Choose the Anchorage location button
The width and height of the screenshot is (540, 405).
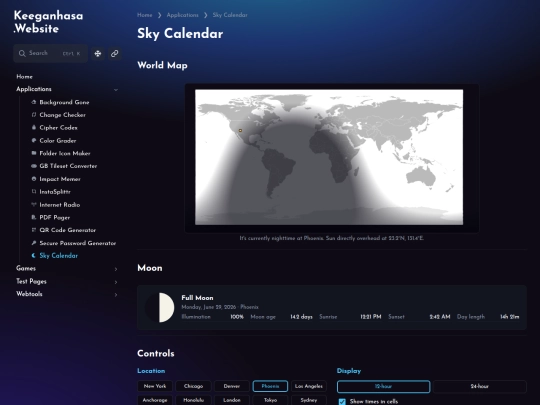[x=155, y=400]
